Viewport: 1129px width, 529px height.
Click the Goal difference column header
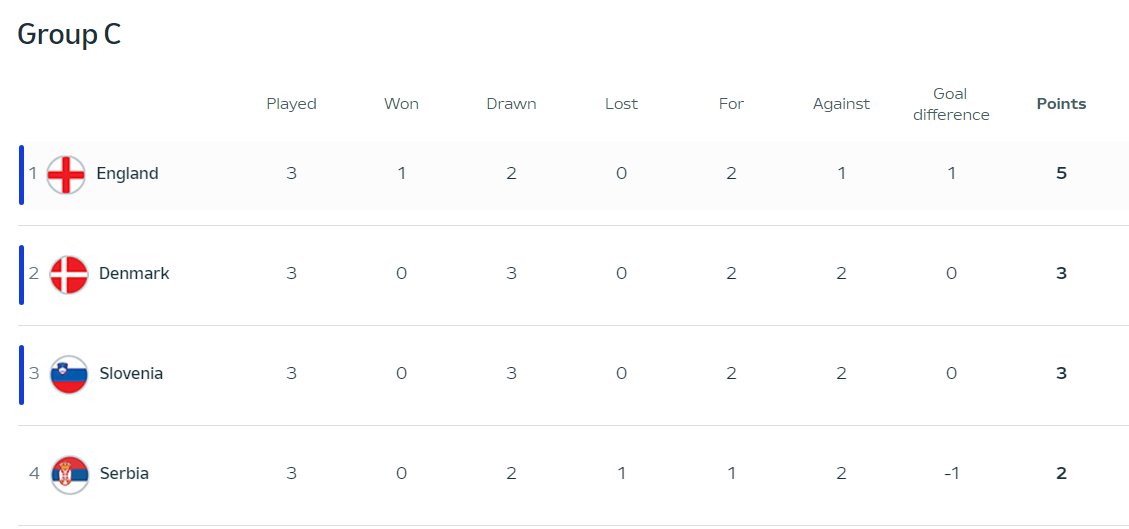951,104
